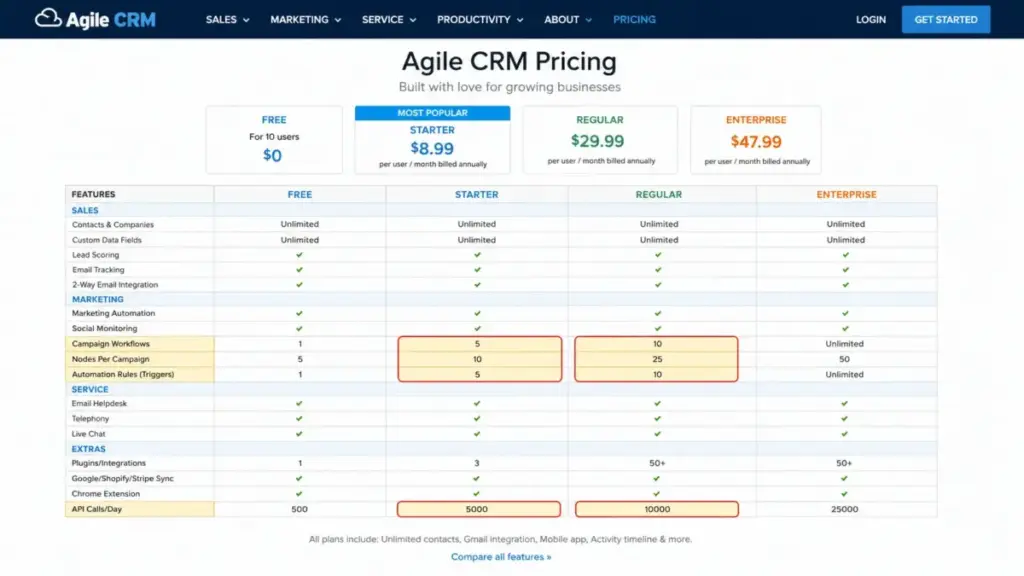Click the Contacts & Companies row label

(x=113, y=225)
